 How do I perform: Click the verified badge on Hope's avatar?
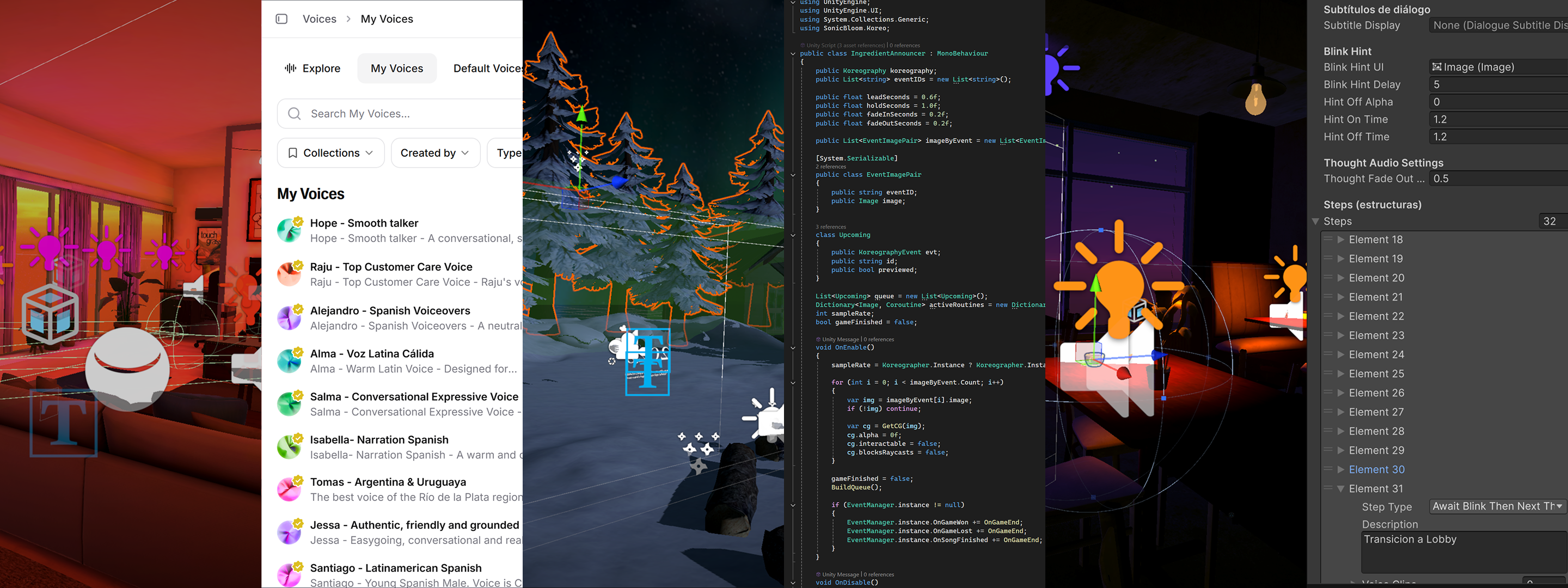pyautogui.click(x=298, y=222)
